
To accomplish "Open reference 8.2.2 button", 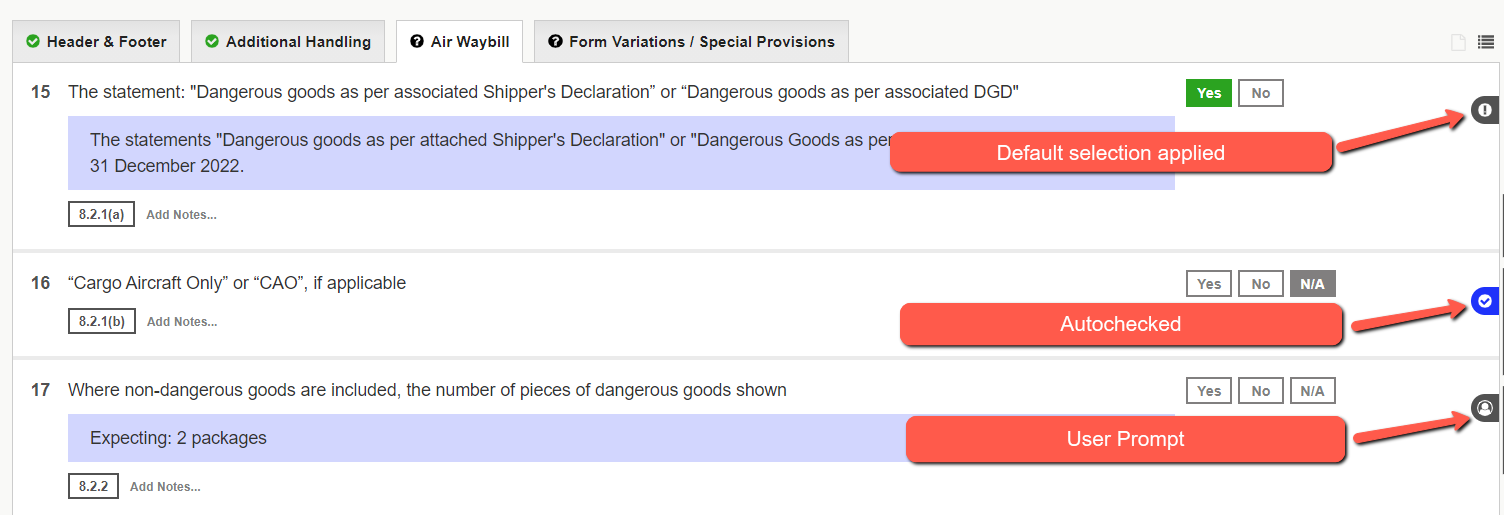I will tap(93, 486).
